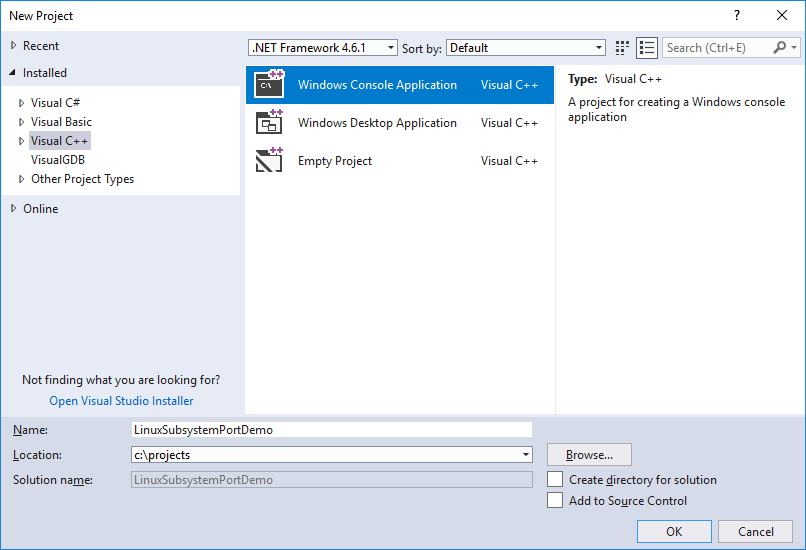Expand the Visual C# node

(x=21, y=103)
